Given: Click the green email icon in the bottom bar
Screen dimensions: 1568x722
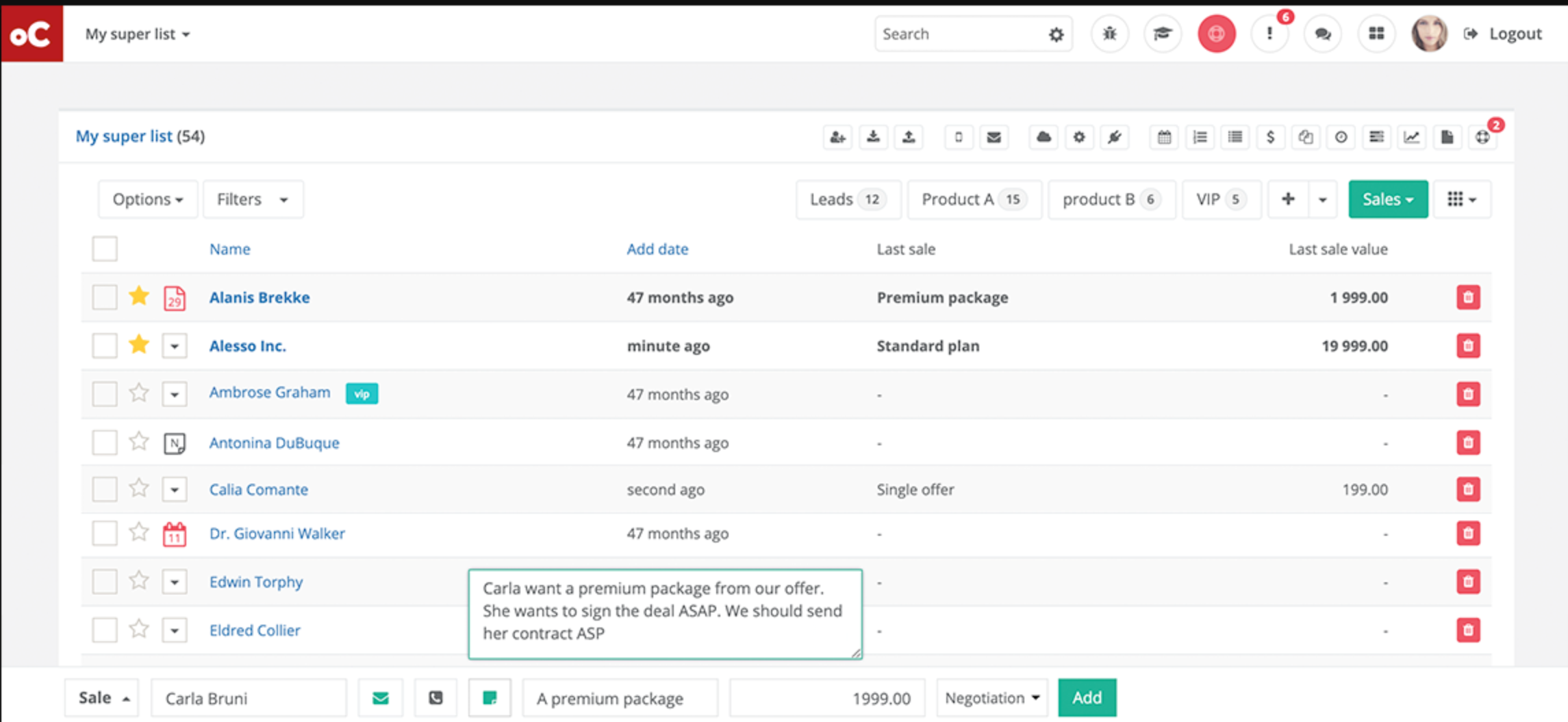Looking at the screenshot, I should pyautogui.click(x=381, y=698).
